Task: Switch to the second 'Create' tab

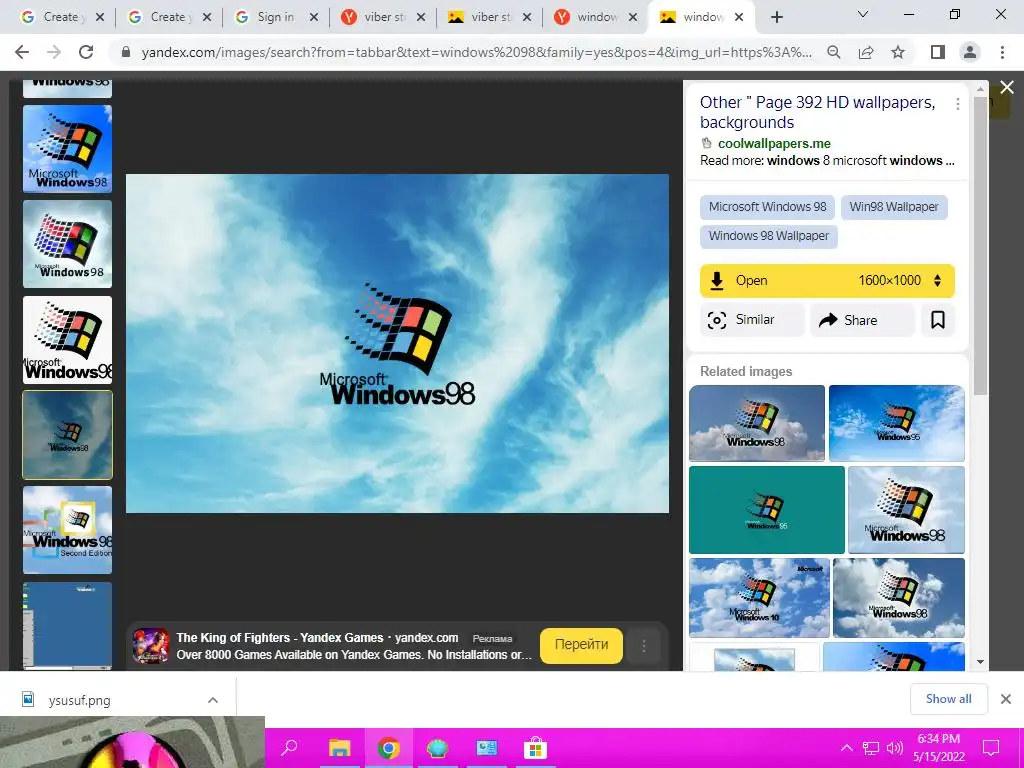Action: coord(167,17)
